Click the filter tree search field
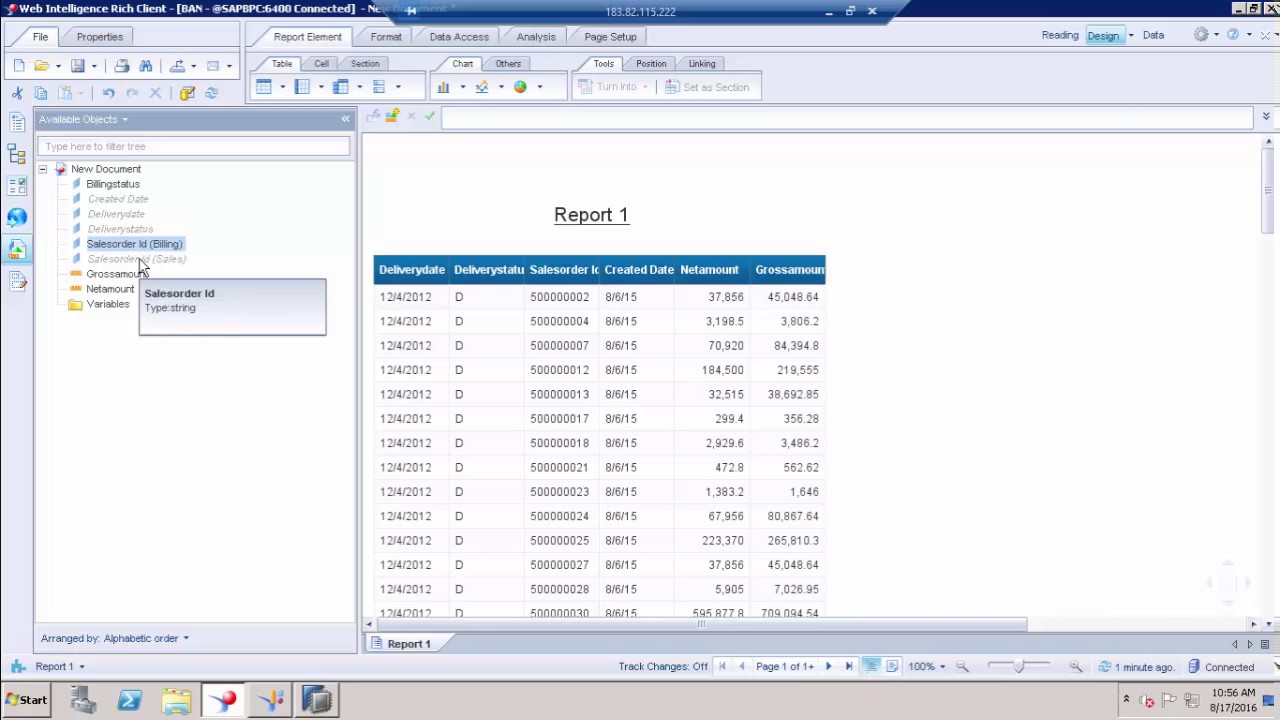This screenshot has height=720, width=1280. coord(194,146)
